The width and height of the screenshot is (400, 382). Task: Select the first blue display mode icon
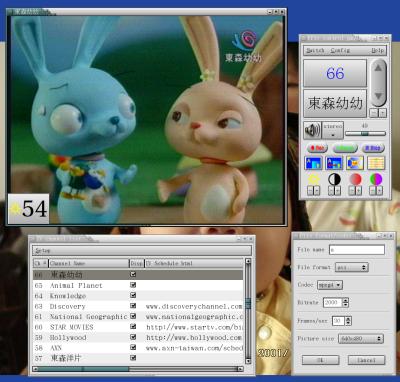click(x=313, y=163)
